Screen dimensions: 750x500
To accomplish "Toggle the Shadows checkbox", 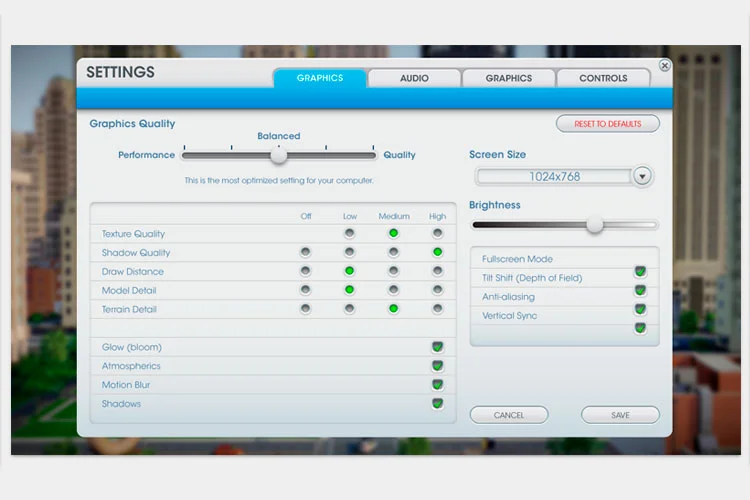I will 437,403.
